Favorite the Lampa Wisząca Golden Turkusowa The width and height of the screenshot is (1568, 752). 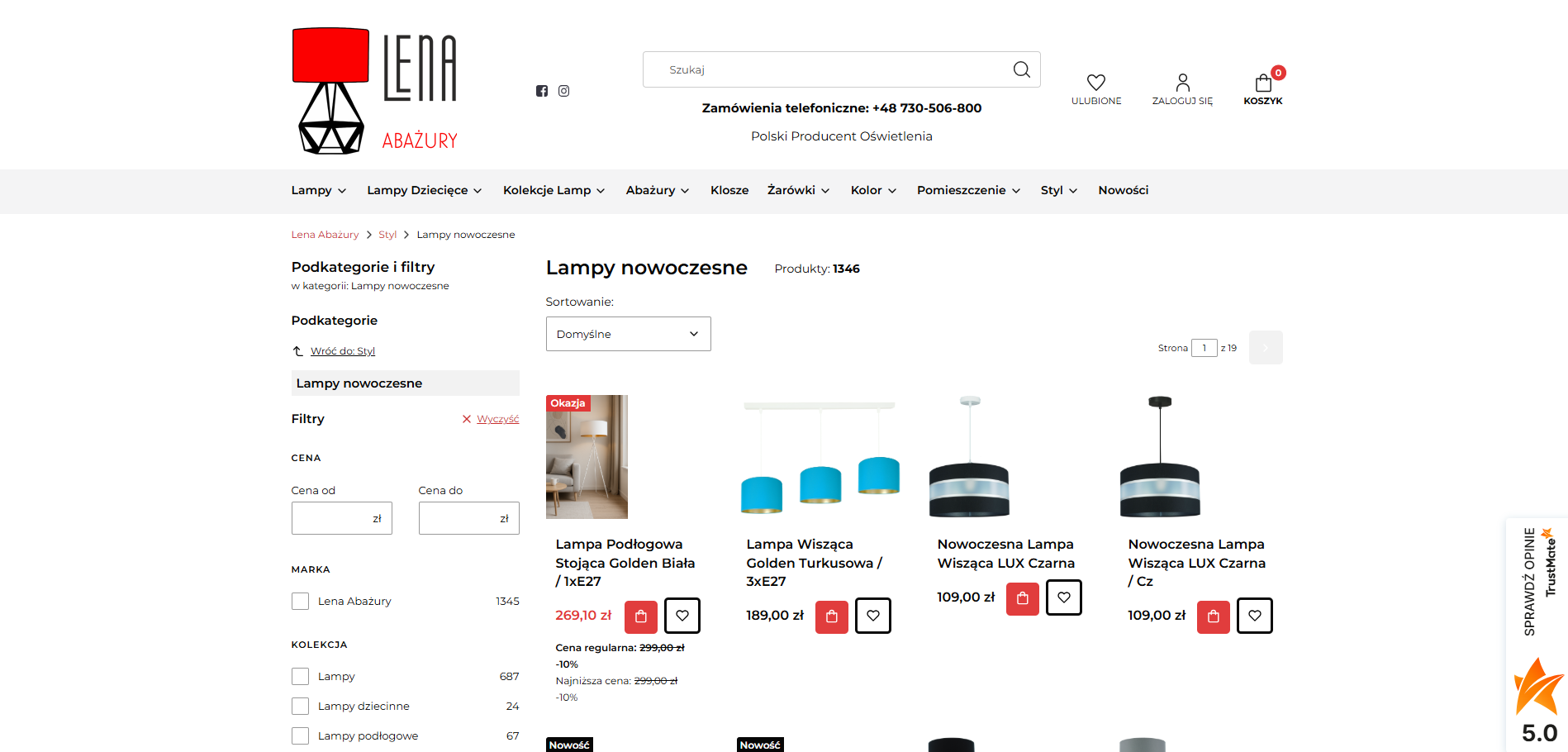tap(872, 616)
